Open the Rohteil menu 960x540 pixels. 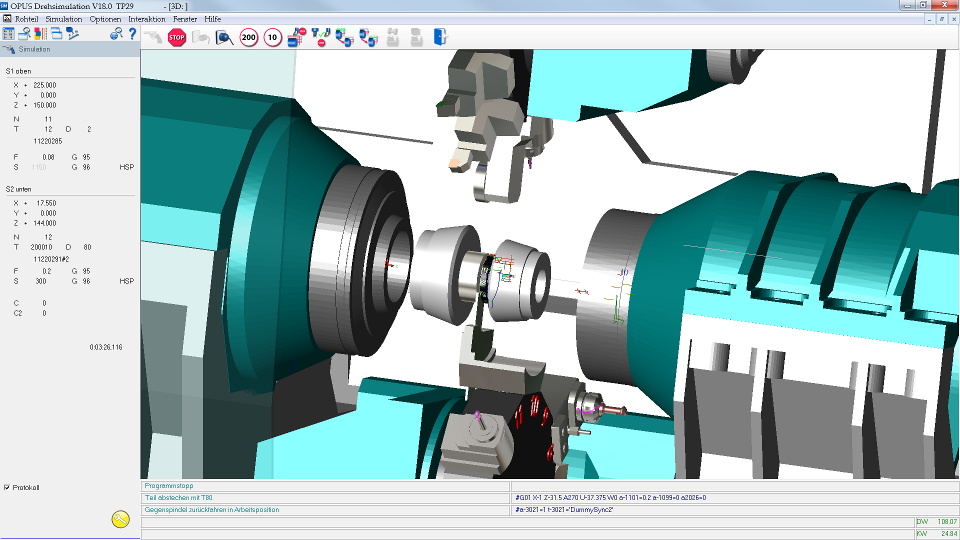tap(26, 19)
